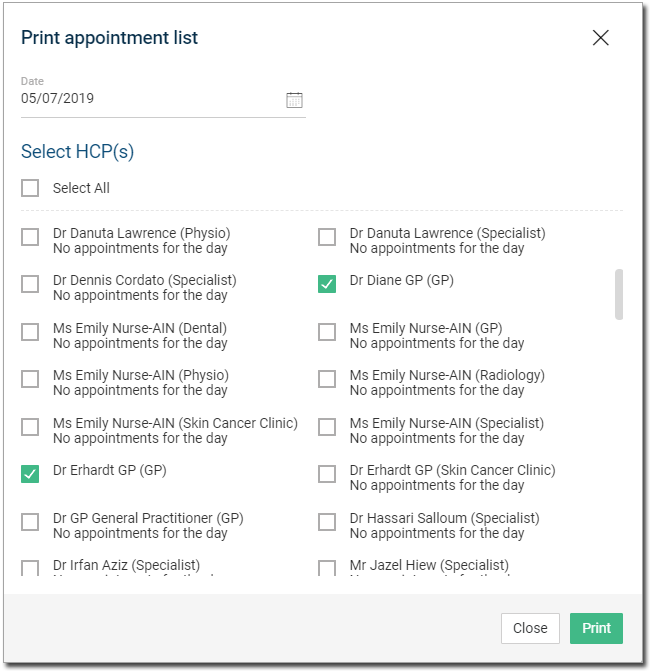Tick the Select All checkbox
This screenshot has width=651, height=672.
pyautogui.click(x=30, y=188)
